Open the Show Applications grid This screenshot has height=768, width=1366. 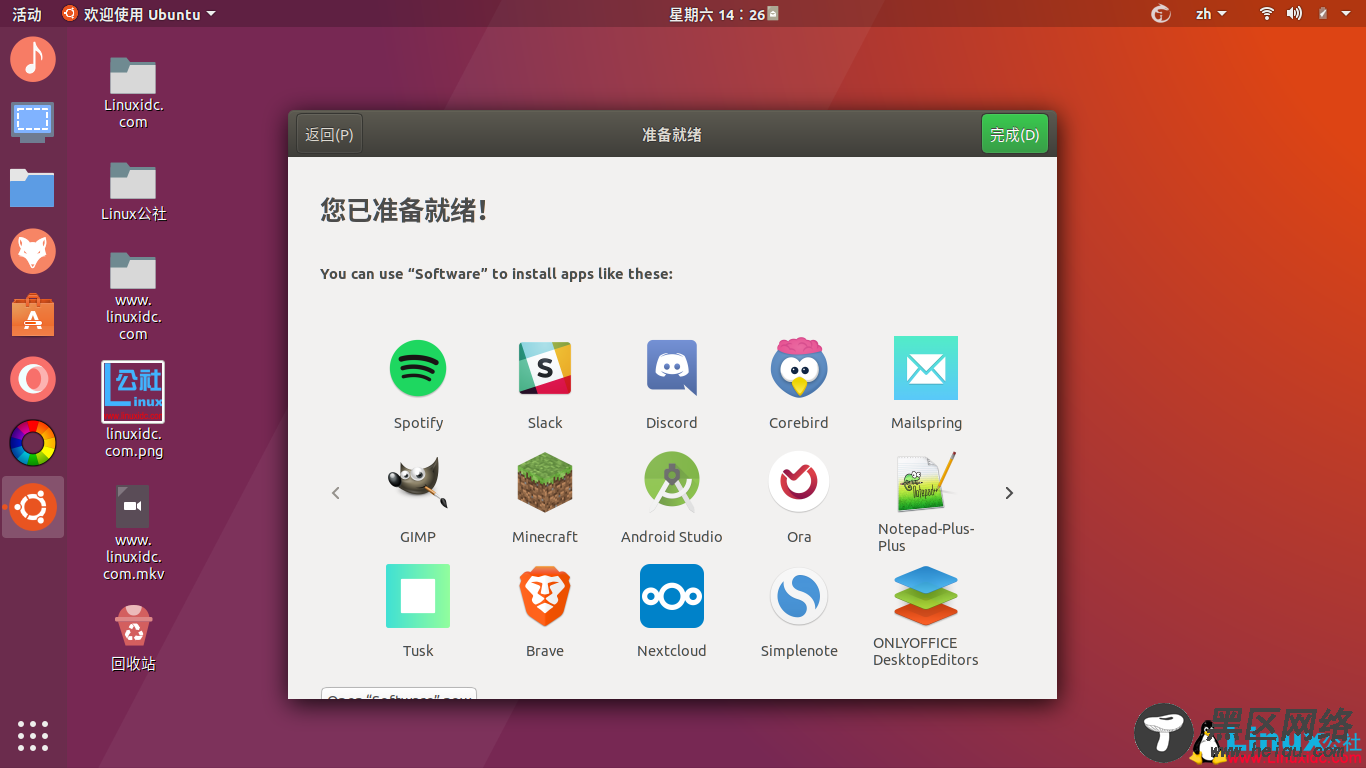(x=33, y=735)
